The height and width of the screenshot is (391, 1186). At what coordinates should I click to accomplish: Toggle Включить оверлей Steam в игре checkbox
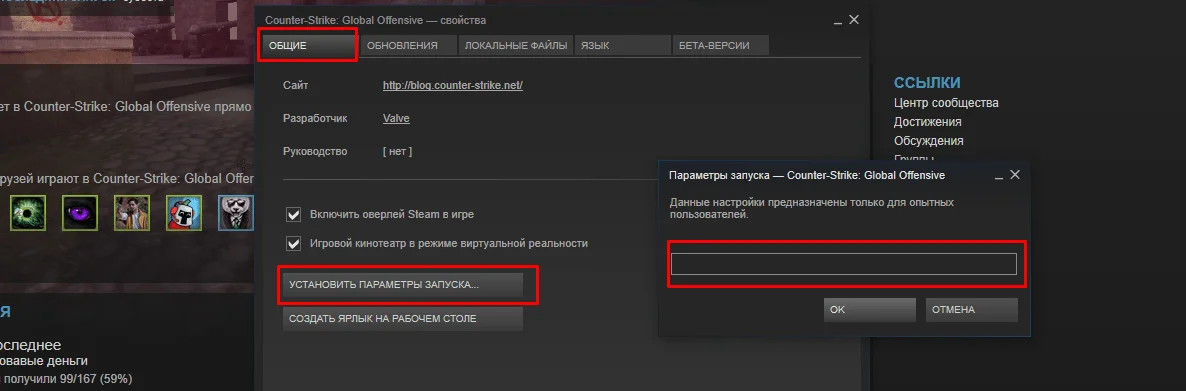coord(294,215)
